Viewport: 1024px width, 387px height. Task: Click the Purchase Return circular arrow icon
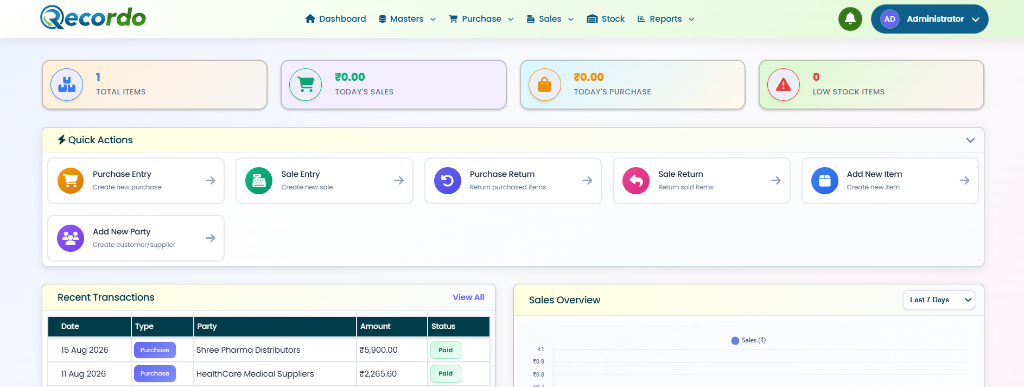pos(447,181)
